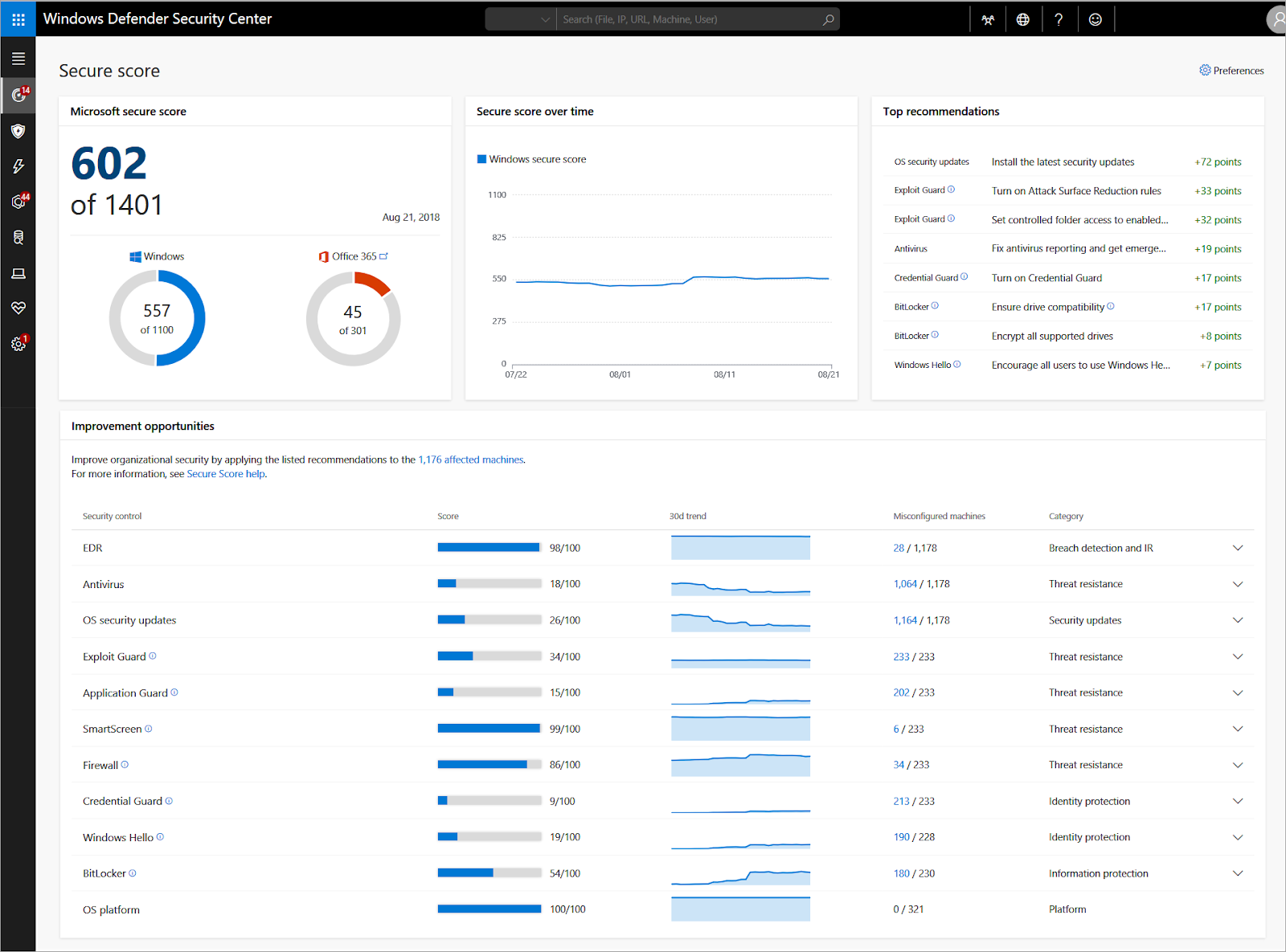The width and height of the screenshot is (1286, 952).
Task: Check the service health heart icon
Action: pos(18,308)
